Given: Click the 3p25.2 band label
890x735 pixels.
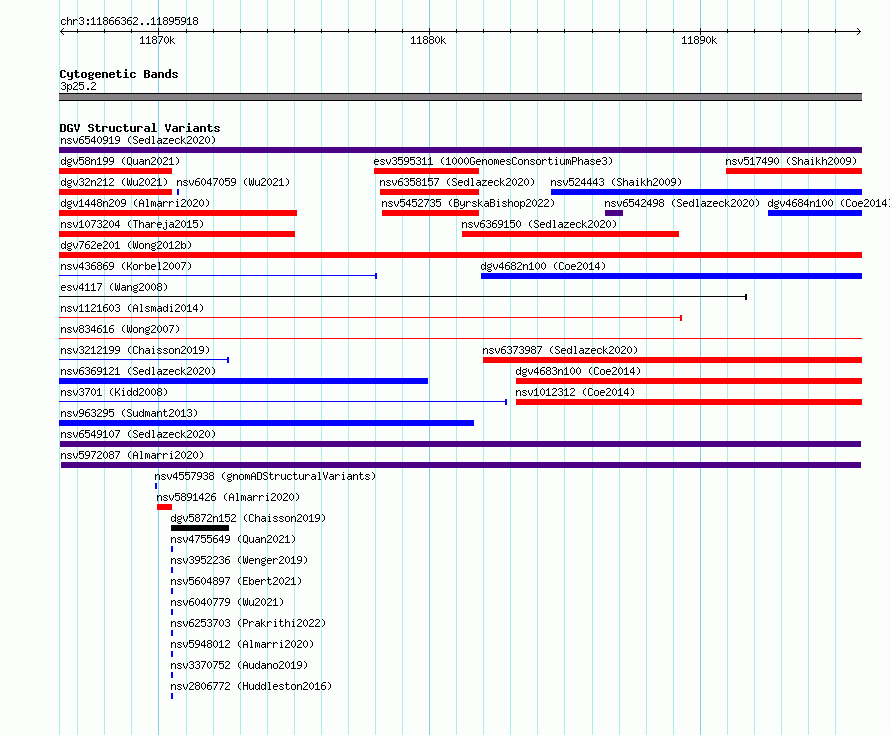Looking at the screenshot, I should point(78,86).
